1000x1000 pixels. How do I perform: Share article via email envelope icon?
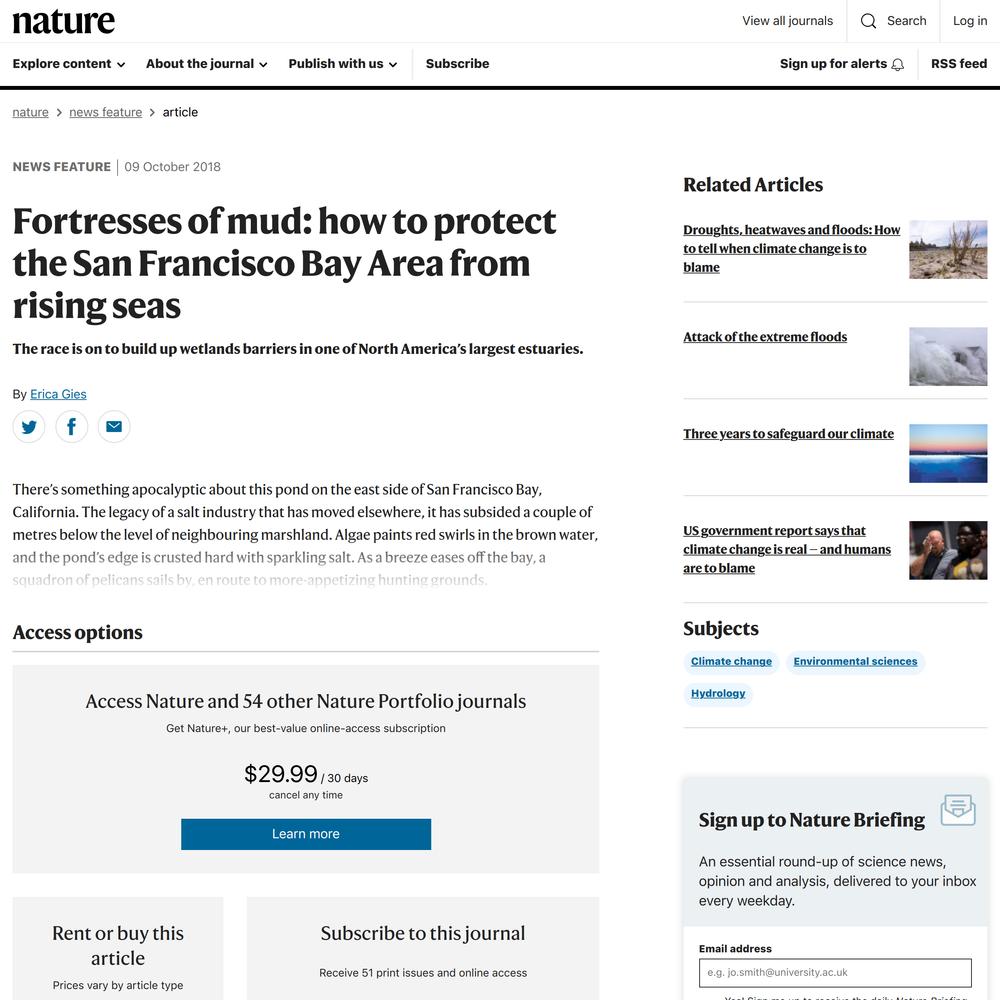pyautogui.click(x=114, y=427)
